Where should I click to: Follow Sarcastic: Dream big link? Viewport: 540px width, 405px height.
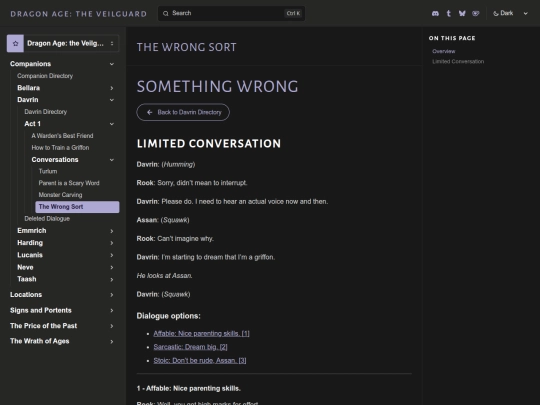[190, 347]
